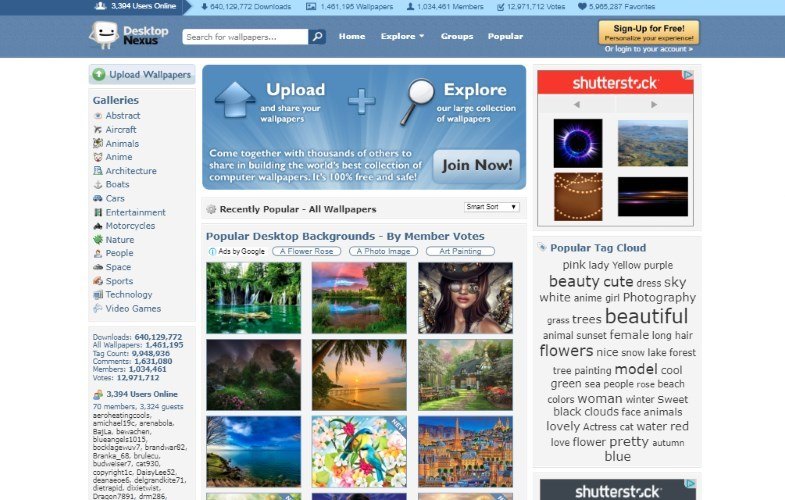
Task: Open the Smart Sort dropdown
Action: coord(492,207)
